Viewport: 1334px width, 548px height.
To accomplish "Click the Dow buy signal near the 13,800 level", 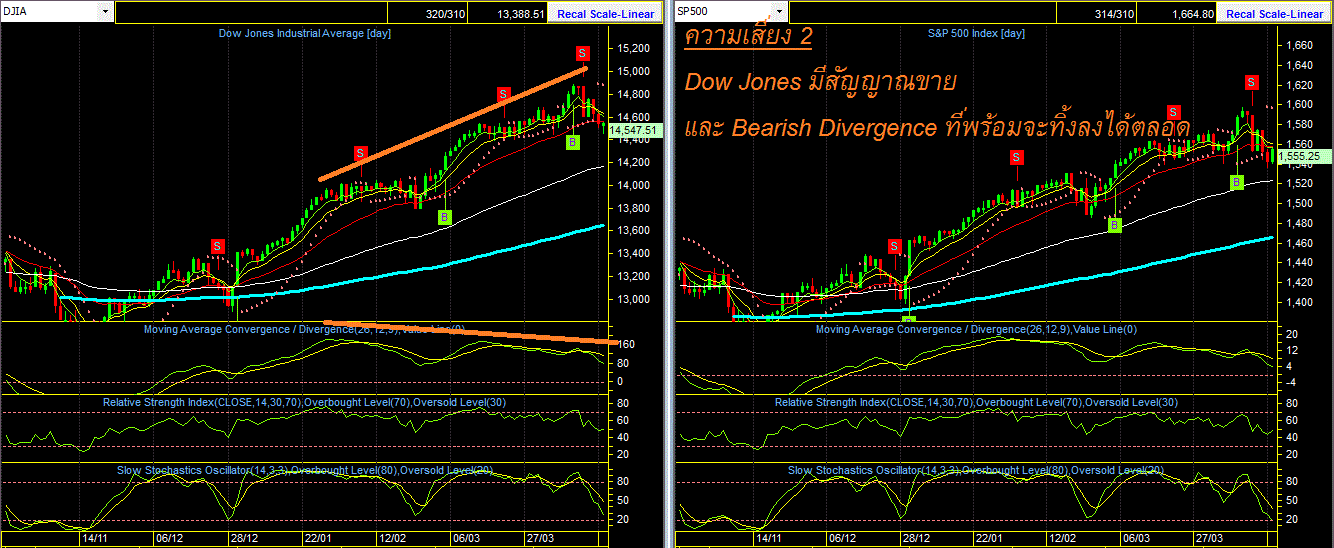I will click(x=445, y=217).
